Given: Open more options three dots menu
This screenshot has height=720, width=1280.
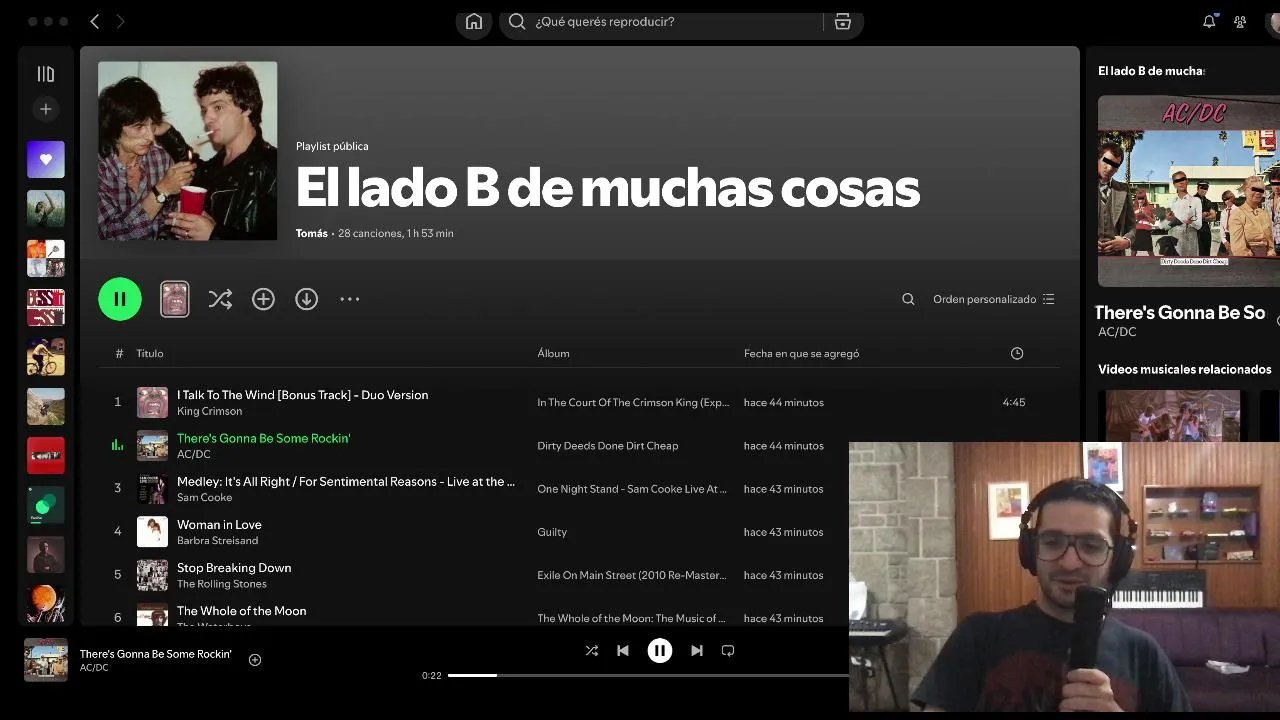Looking at the screenshot, I should [x=349, y=299].
